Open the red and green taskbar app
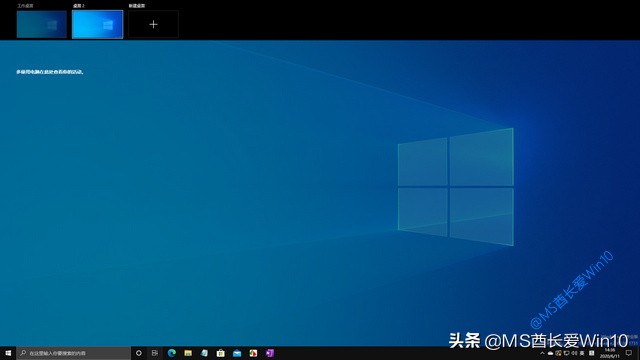 [253, 353]
